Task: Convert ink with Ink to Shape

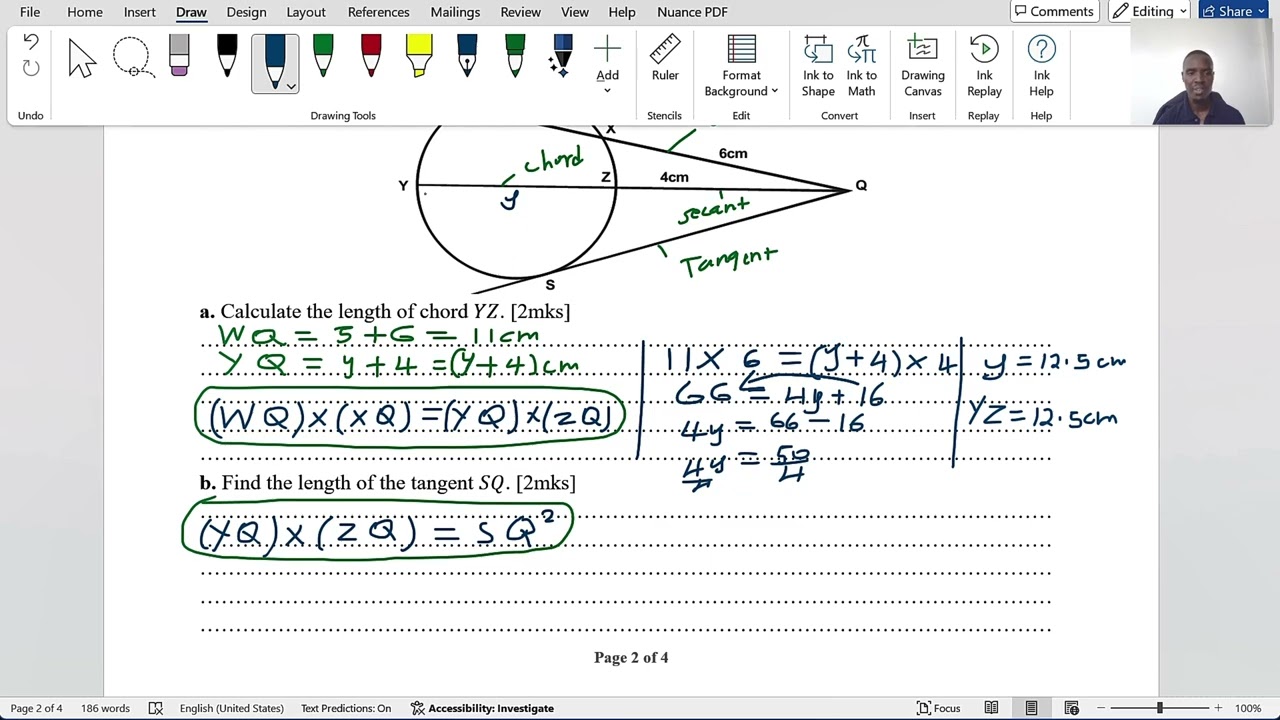Action: (x=818, y=66)
